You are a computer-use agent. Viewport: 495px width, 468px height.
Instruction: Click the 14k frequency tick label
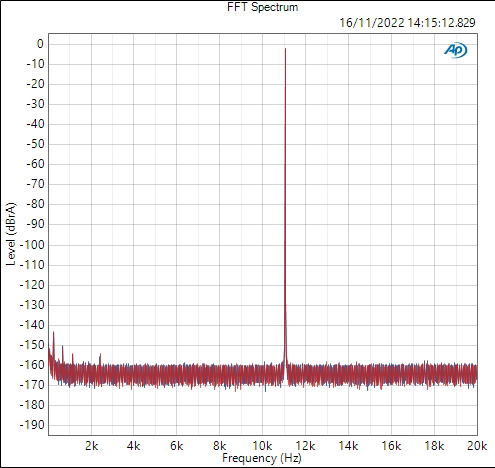(x=348, y=446)
